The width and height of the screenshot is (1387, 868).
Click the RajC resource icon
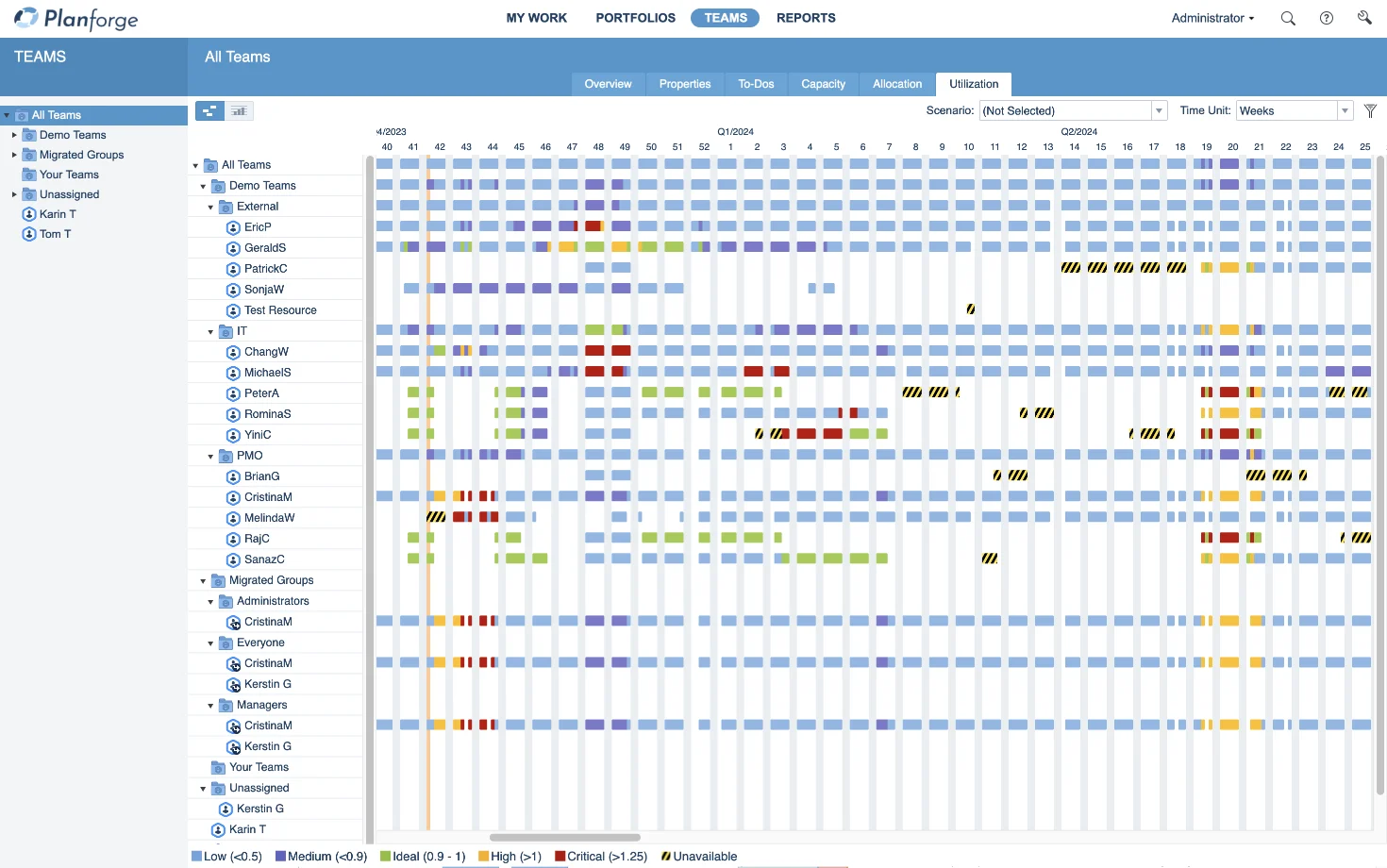click(x=233, y=539)
